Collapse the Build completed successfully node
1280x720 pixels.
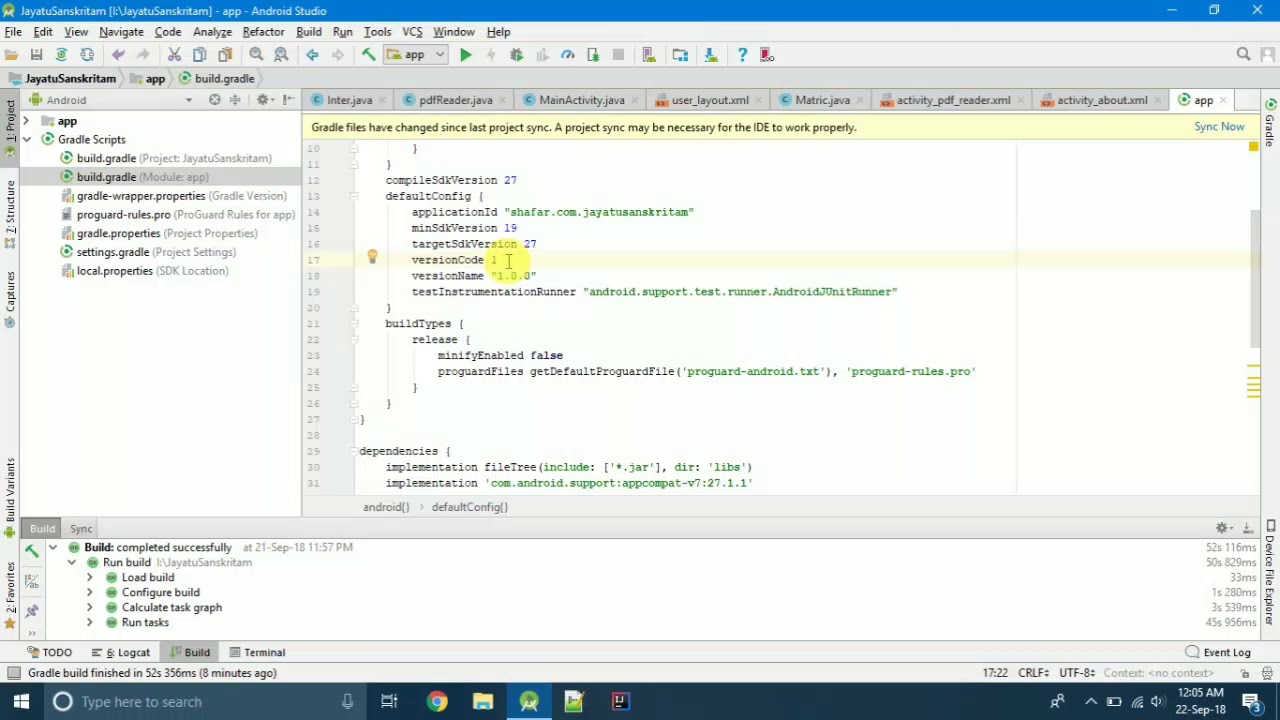[x=54, y=548]
